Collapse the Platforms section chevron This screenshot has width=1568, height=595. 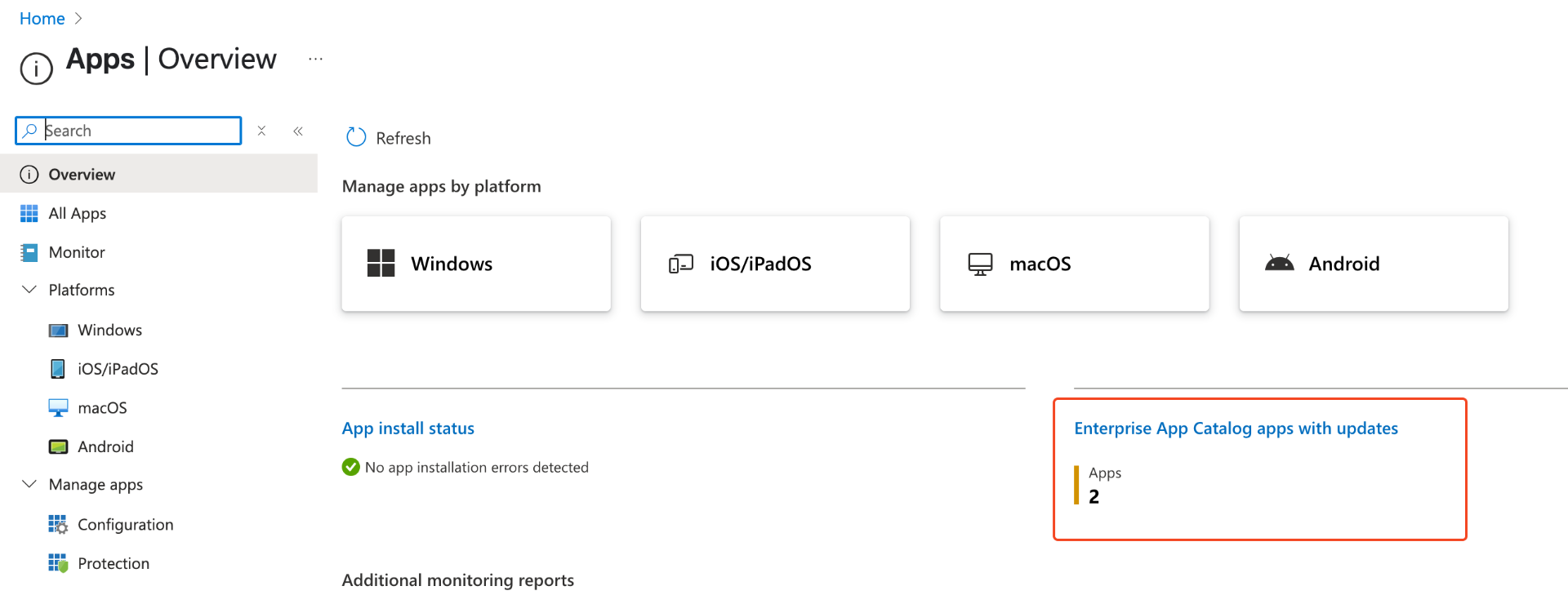click(x=29, y=290)
